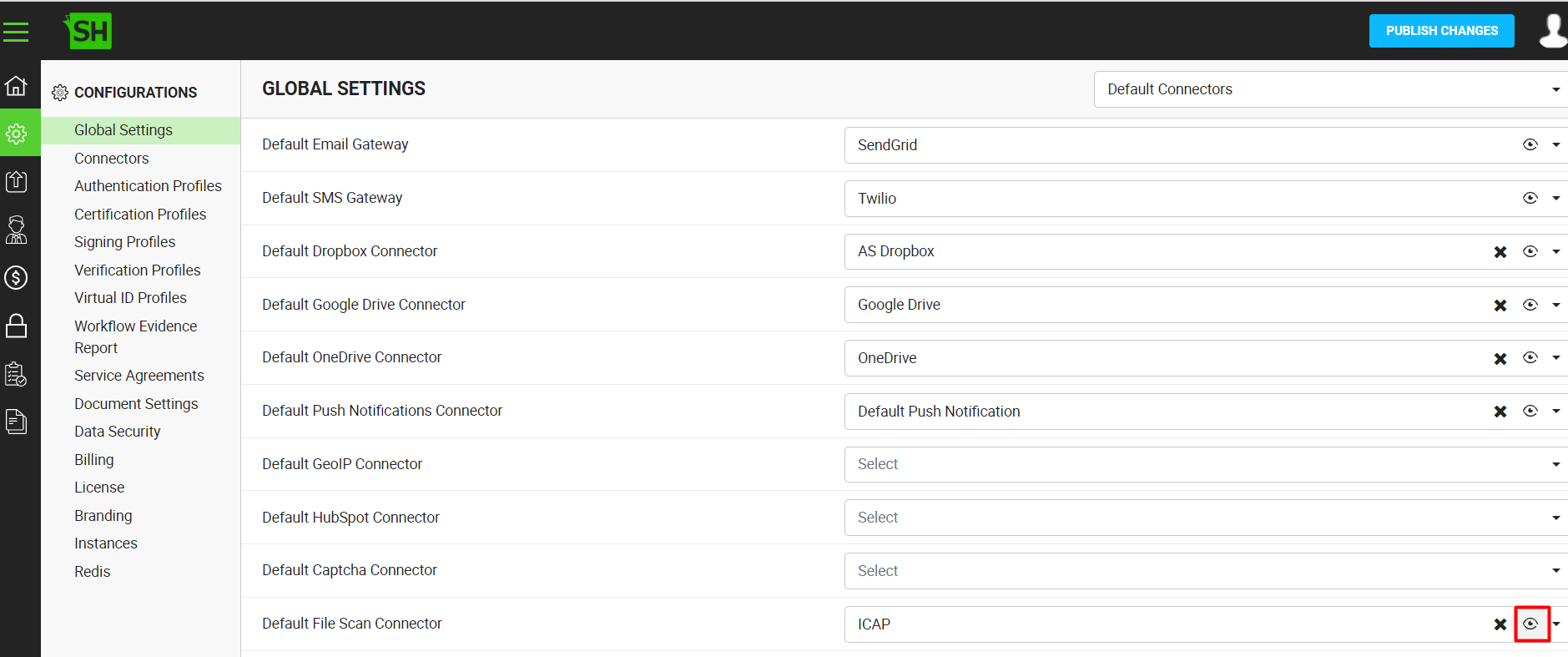Clear the ICAP file scan selection
1568x657 pixels.
pyautogui.click(x=1500, y=624)
